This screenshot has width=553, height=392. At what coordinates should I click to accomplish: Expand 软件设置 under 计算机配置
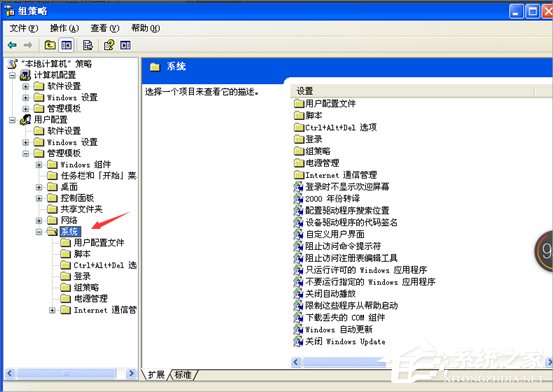25,86
